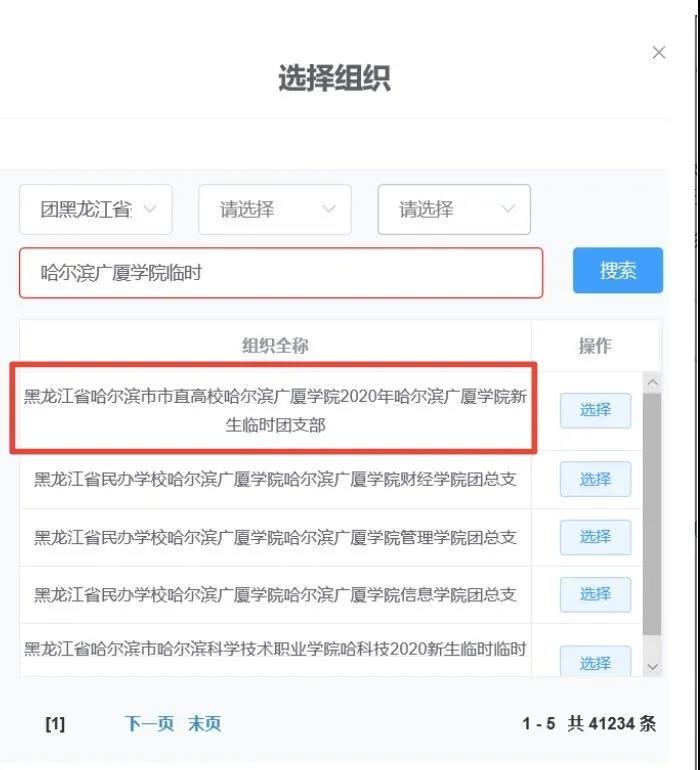Choose 财经学院团总支 with its 选择 button
Image resolution: width=700 pixels, height=770 pixels.
pyautogui.click(x=595, y=479)
